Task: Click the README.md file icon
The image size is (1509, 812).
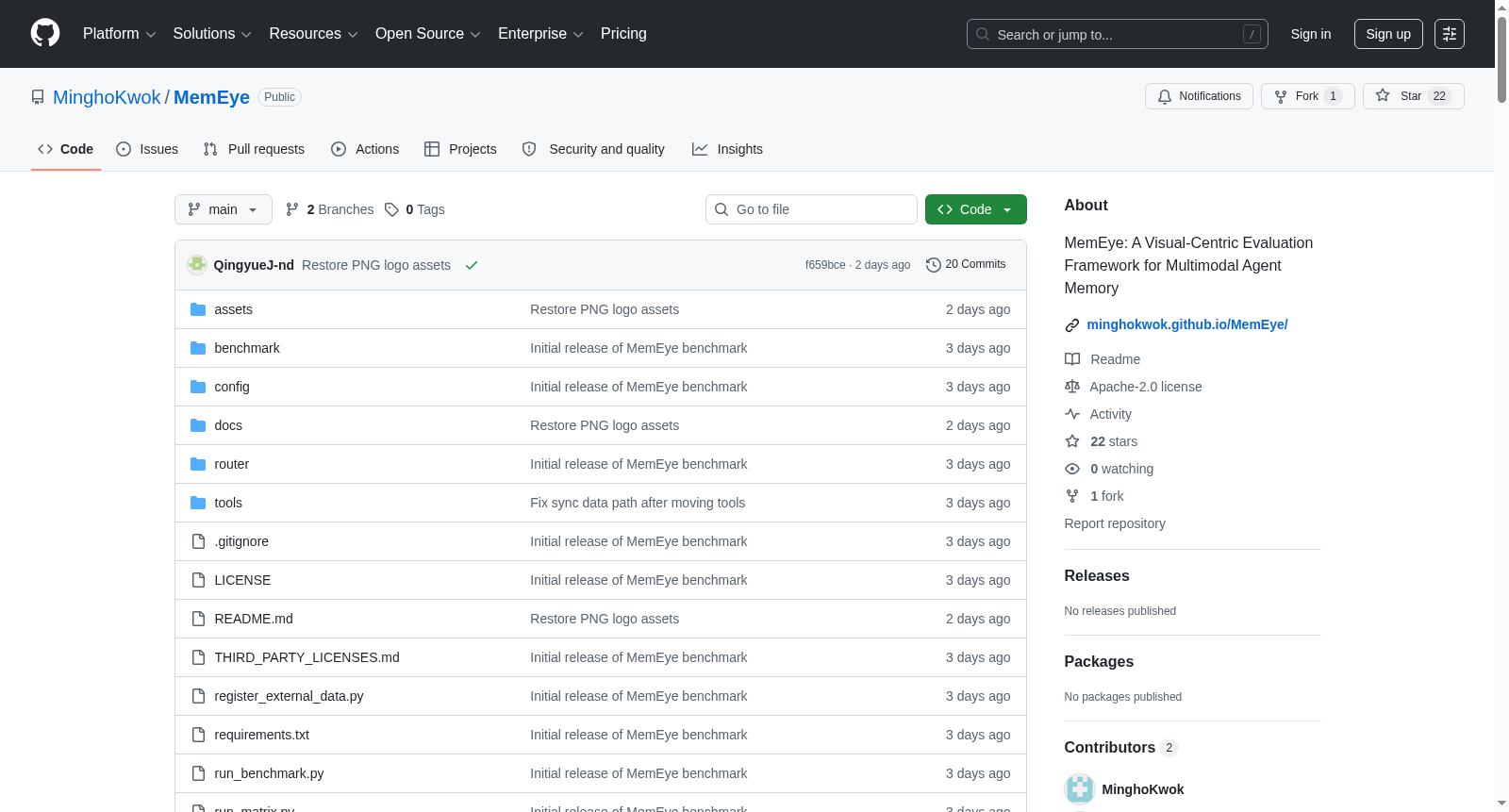Action: [x=198, y=619]
